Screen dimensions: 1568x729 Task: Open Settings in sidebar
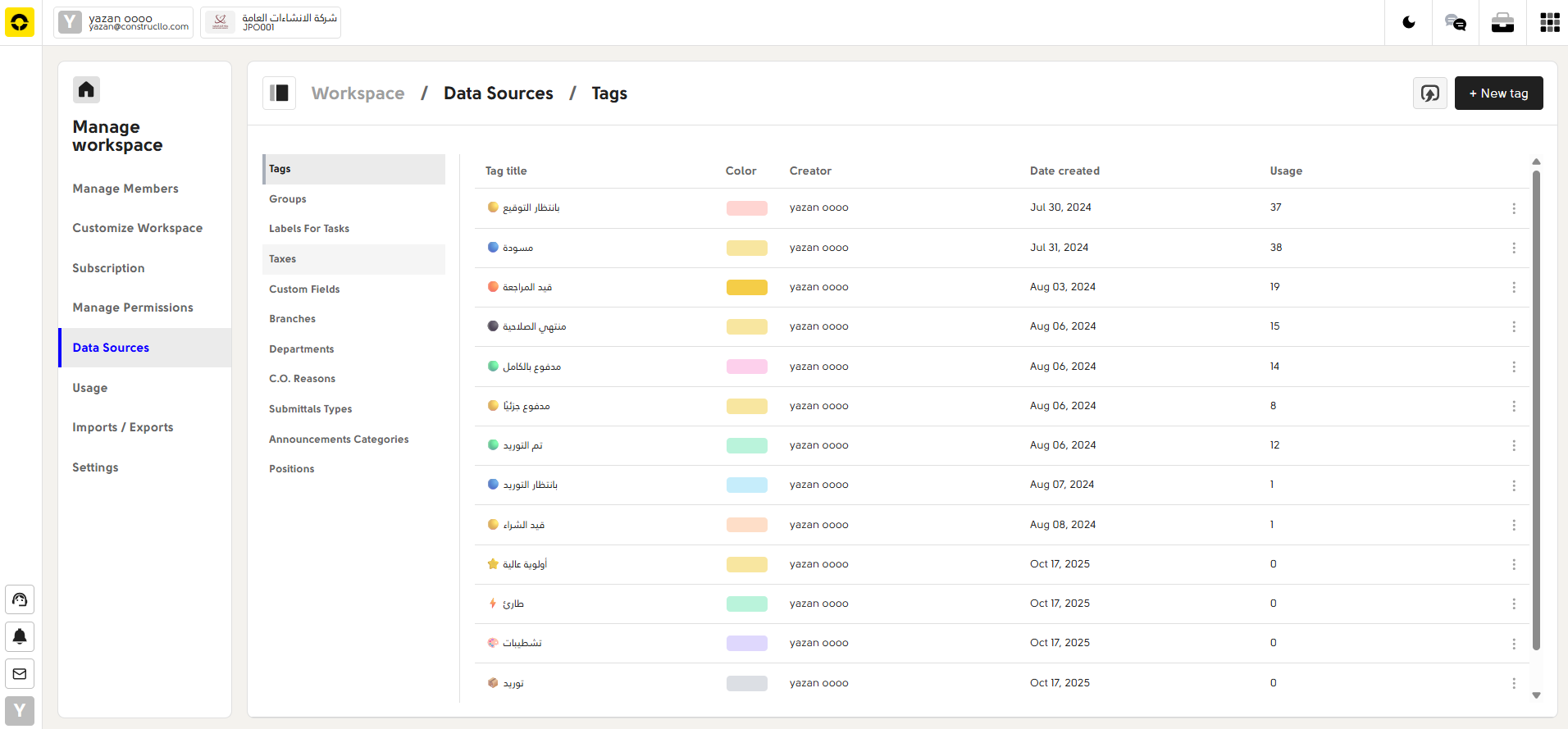pos(95,467)
